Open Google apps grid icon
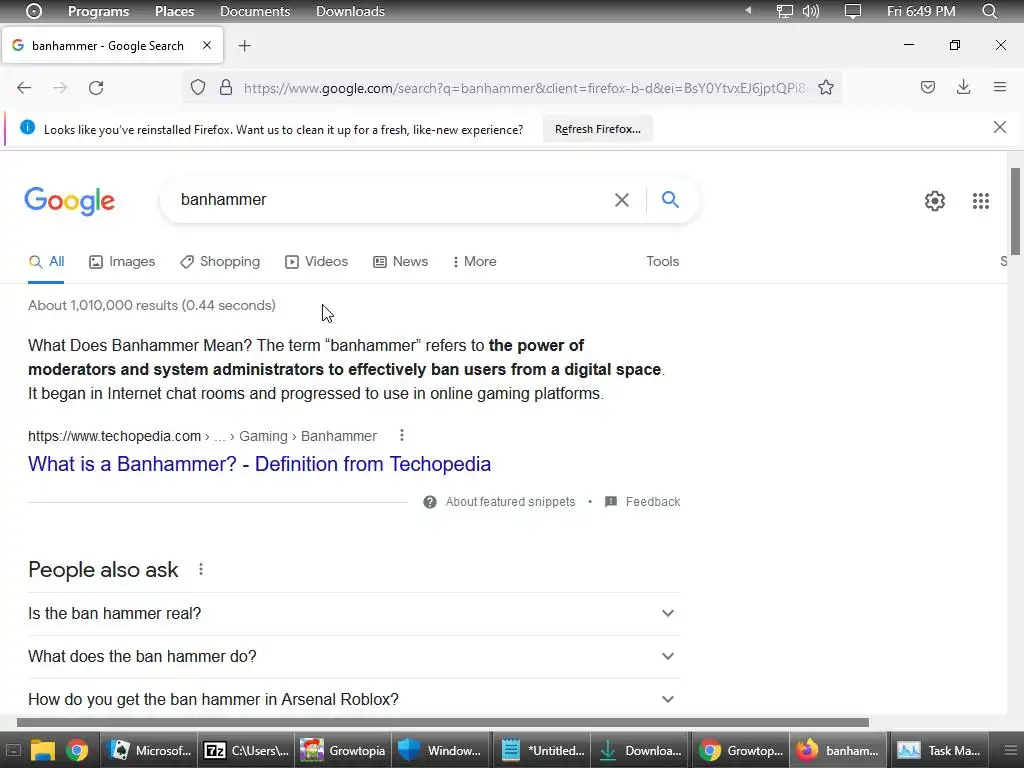This screenshot has width=1024, height=768. (x=981, y=201)
